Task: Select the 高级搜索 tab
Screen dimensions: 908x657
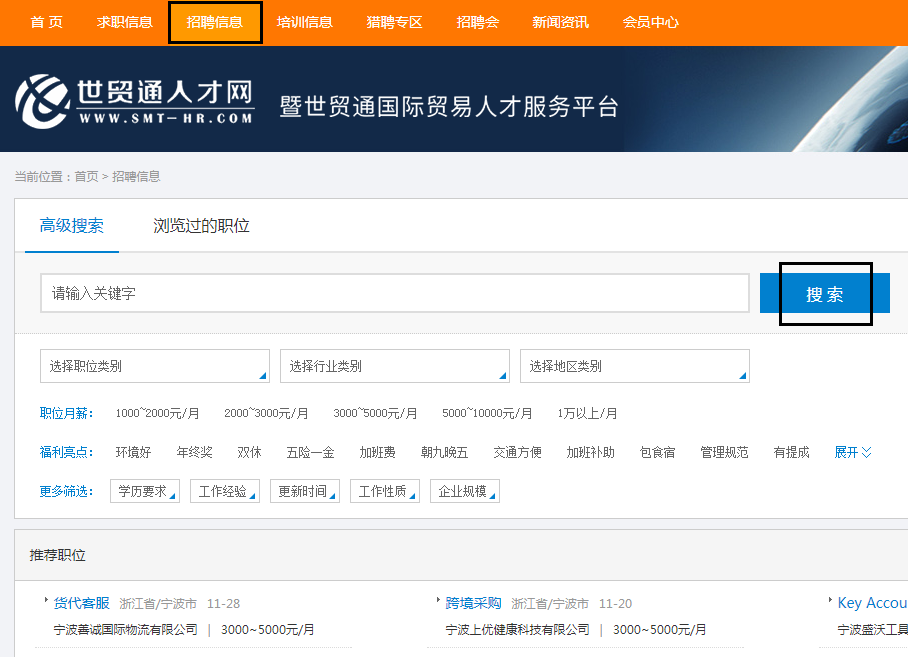Action: (71, 226)
